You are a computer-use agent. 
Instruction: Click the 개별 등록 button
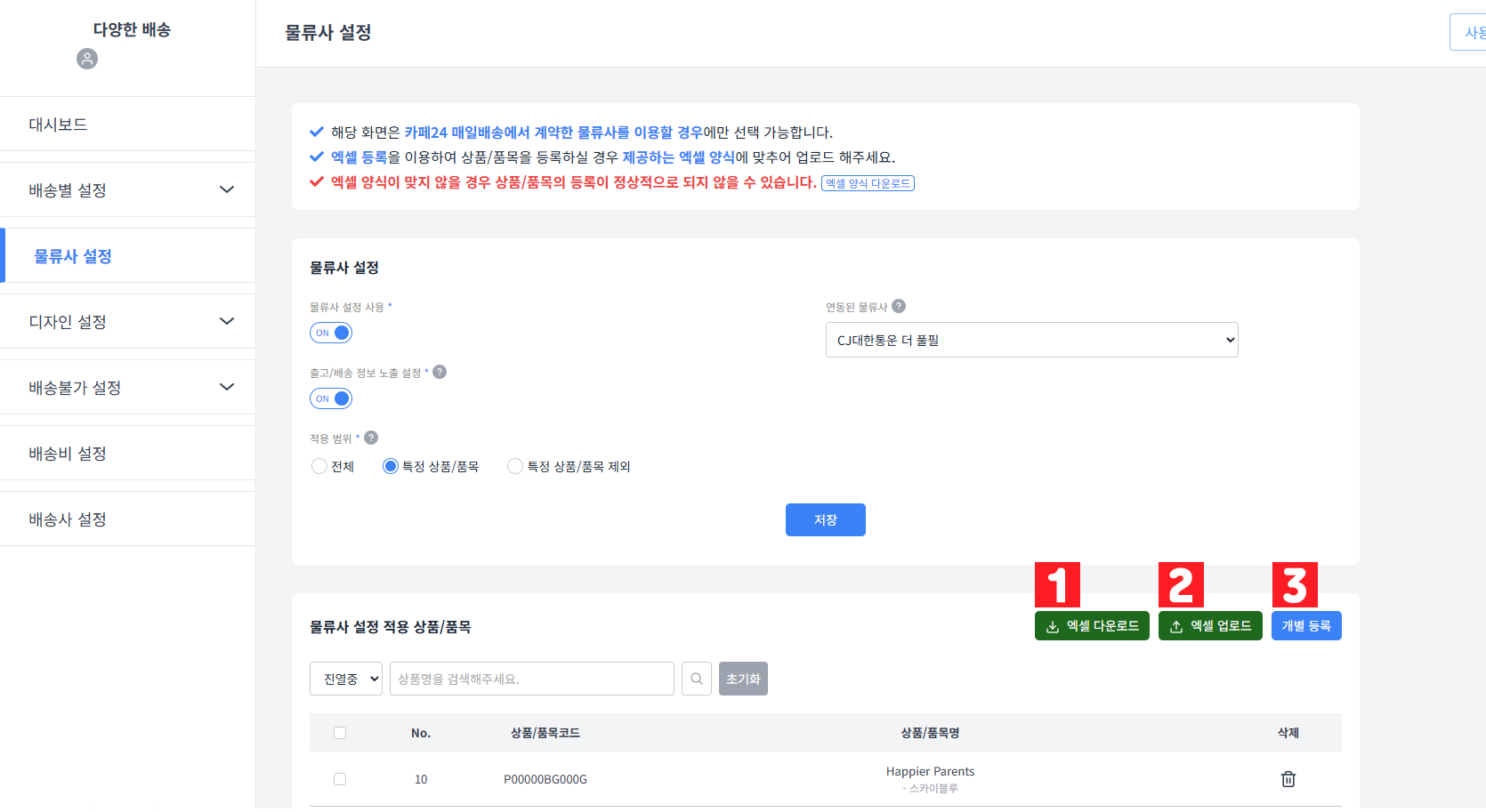1305,625
